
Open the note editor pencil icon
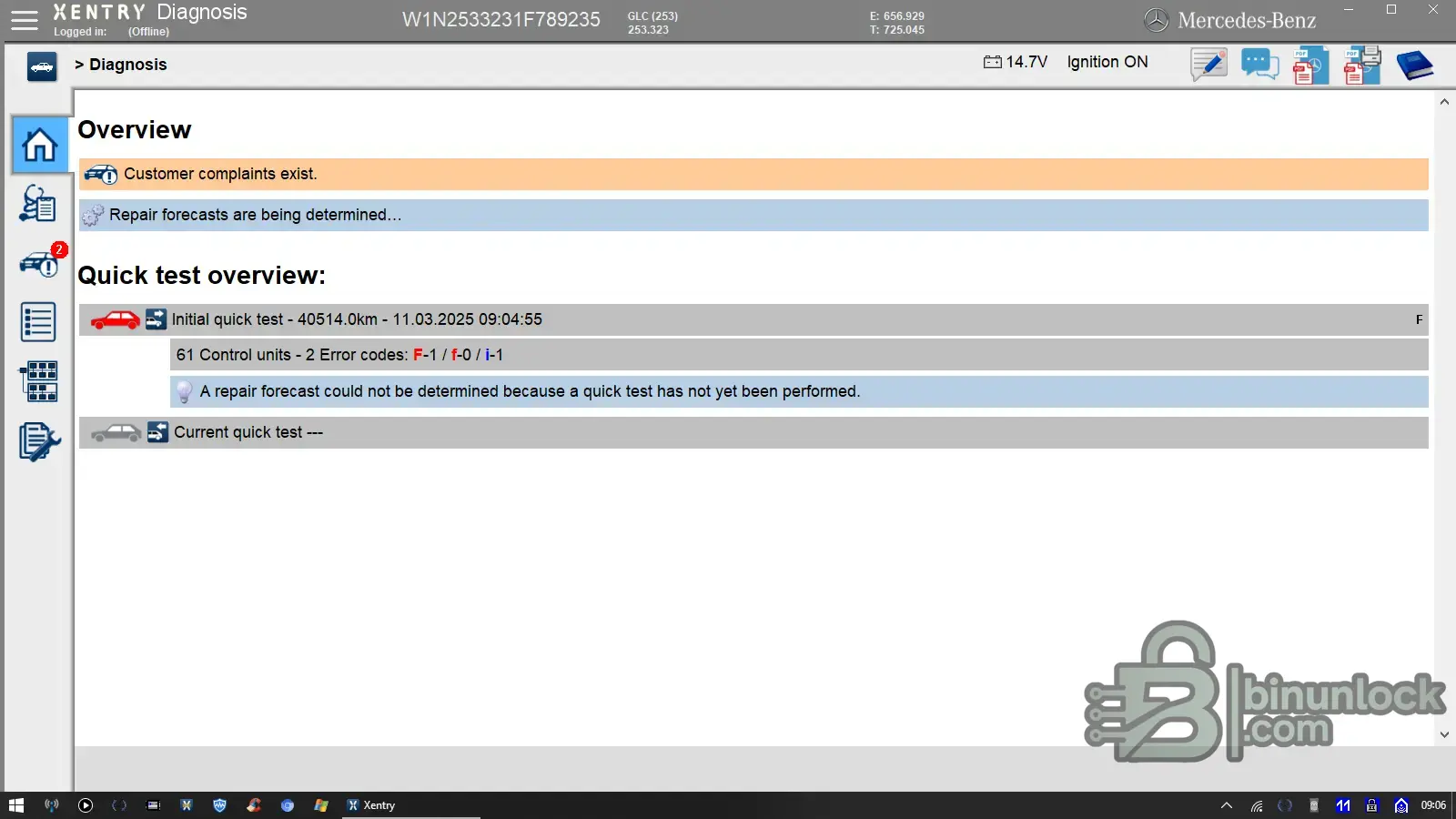(x=1209, y=65)
